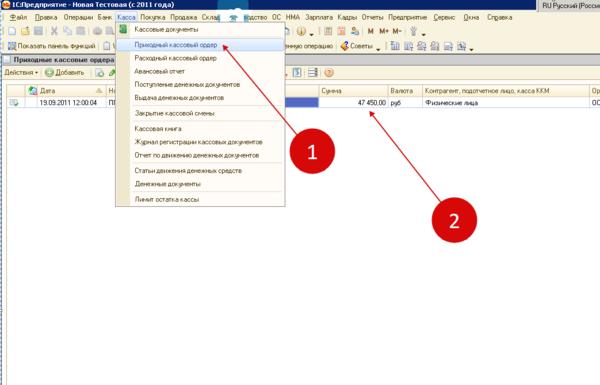Click the New document icon in toolbar

coord(12,31)
